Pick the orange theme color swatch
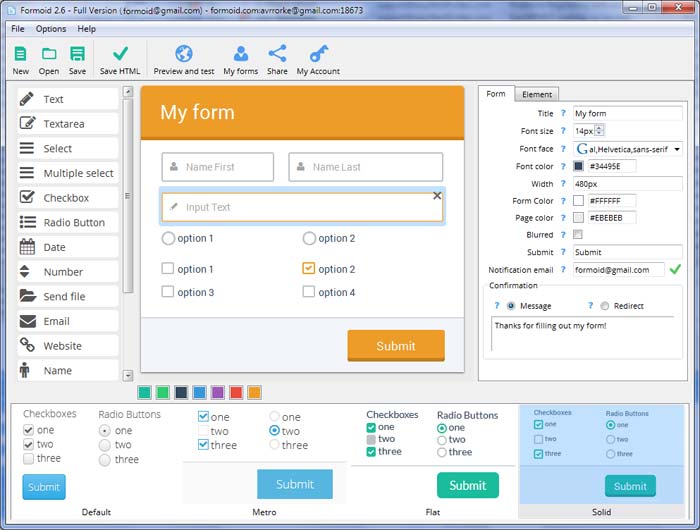 (254, 392)
